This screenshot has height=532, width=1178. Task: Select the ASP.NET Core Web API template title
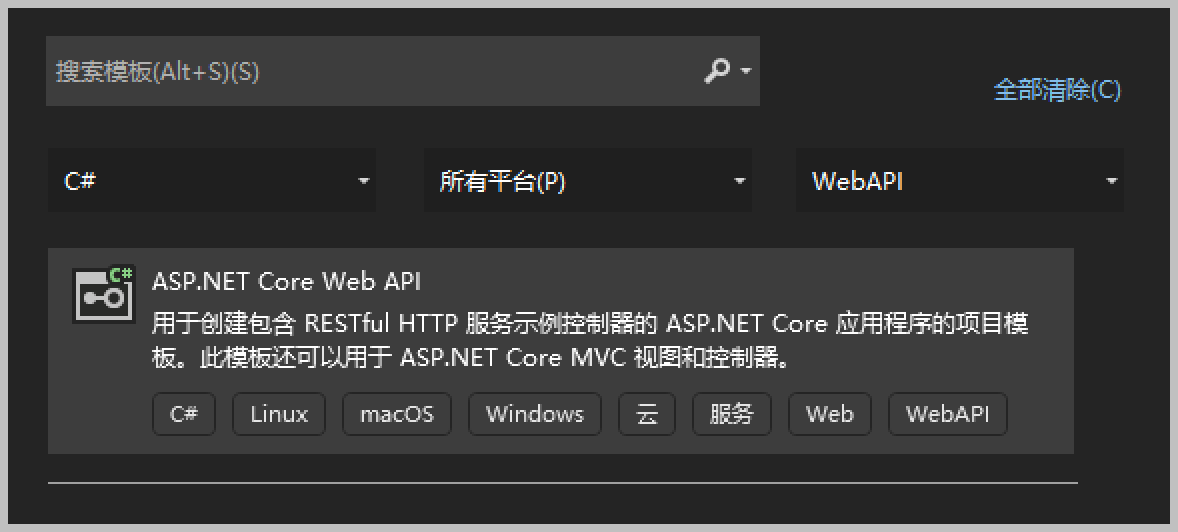pos(286,281)
